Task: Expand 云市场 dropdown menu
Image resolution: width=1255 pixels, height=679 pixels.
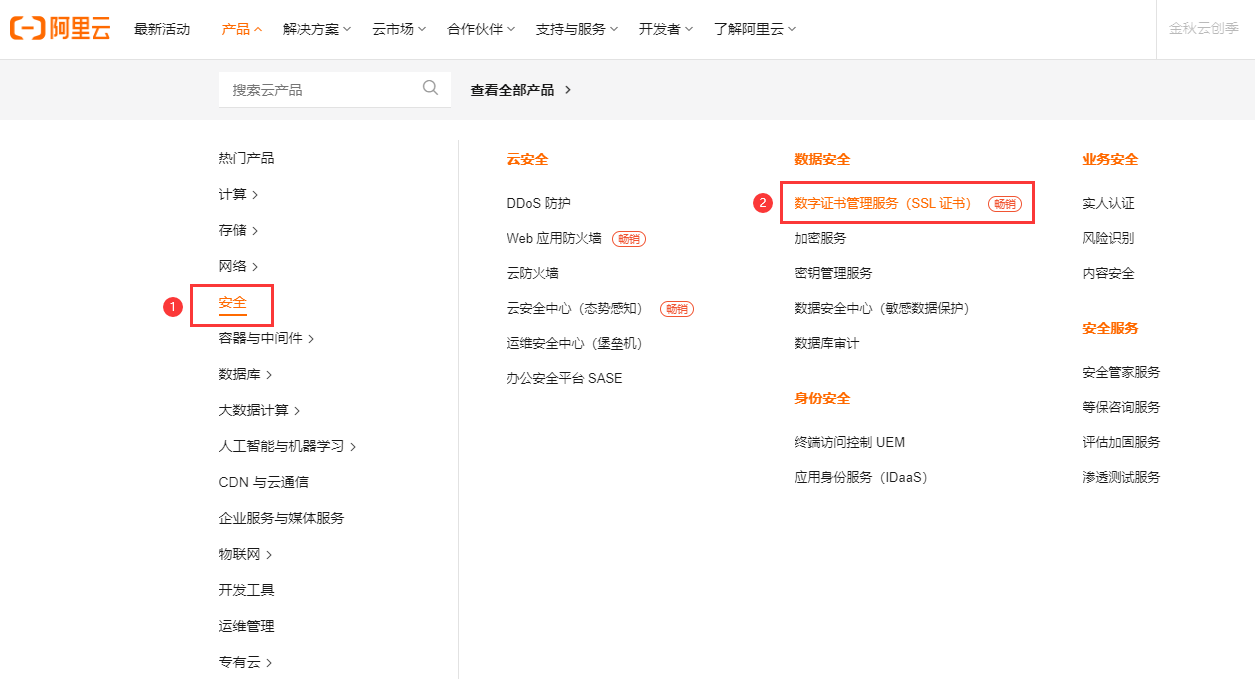Action: coord(399,29)
